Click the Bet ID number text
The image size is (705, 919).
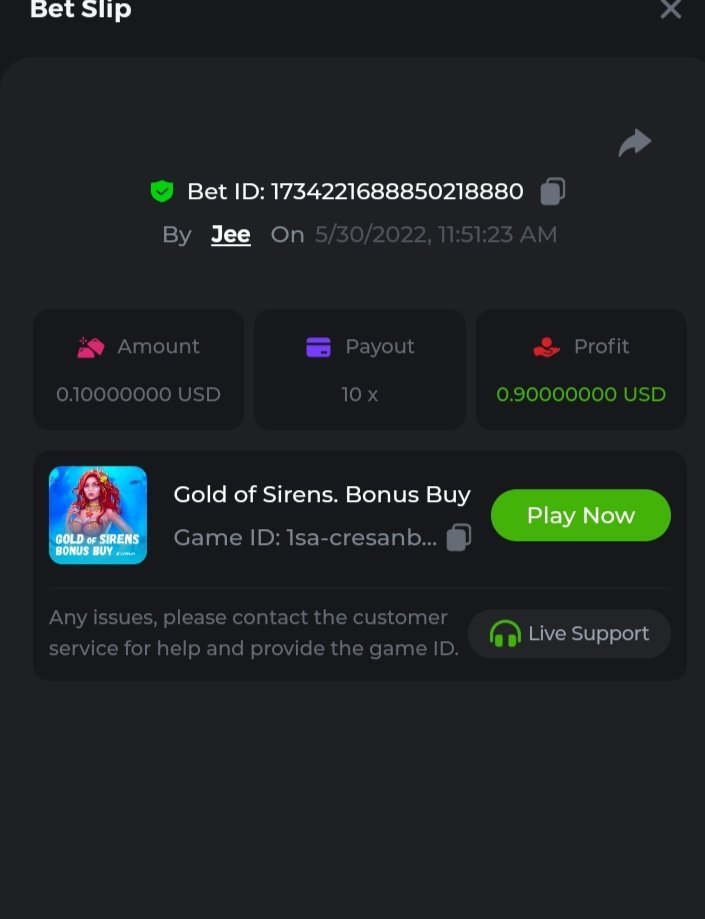(356, 191)
